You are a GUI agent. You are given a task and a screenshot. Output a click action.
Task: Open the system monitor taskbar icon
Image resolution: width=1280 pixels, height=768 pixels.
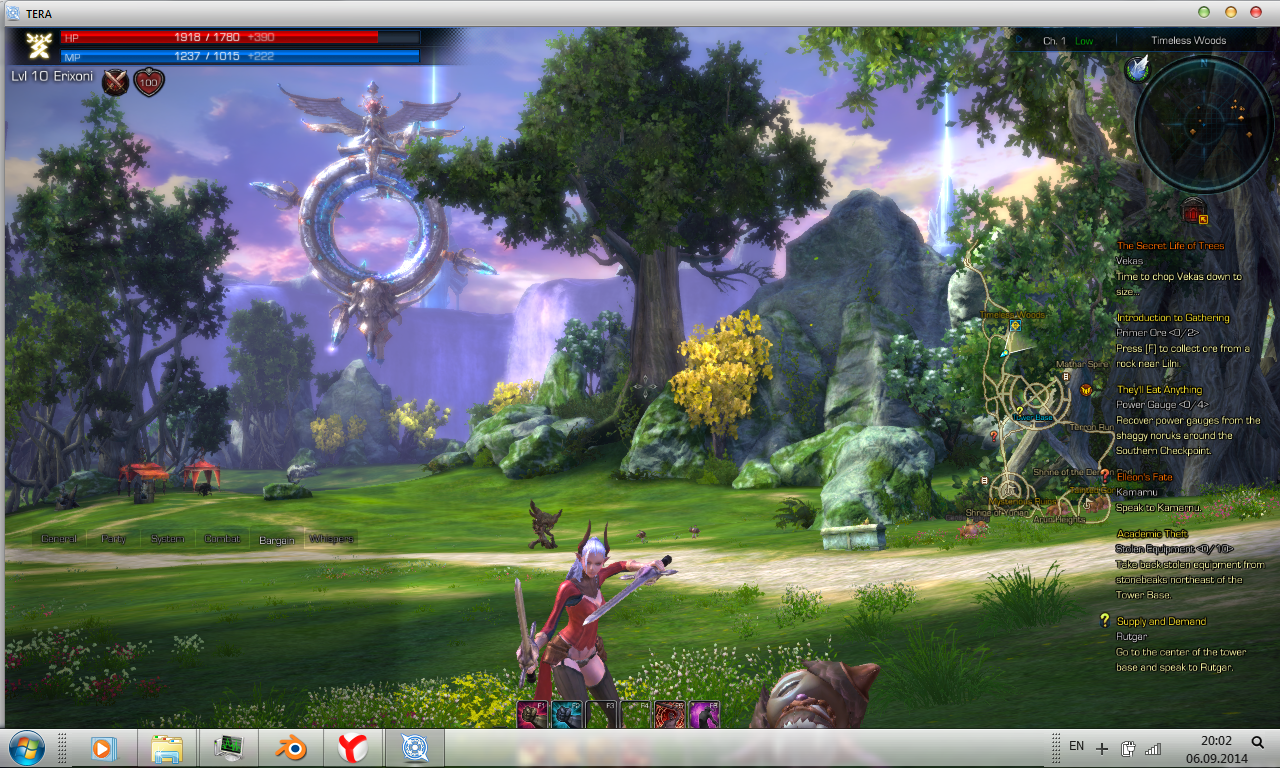(230, 748)
